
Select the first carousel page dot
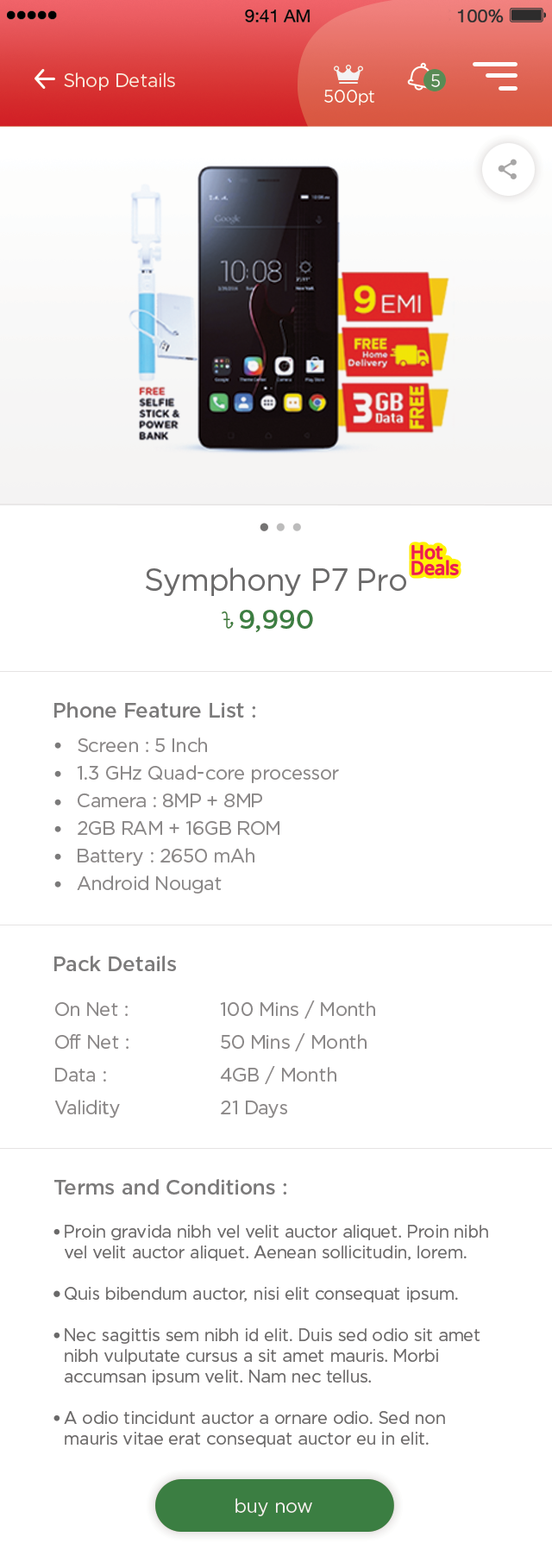tap(264, 527)
